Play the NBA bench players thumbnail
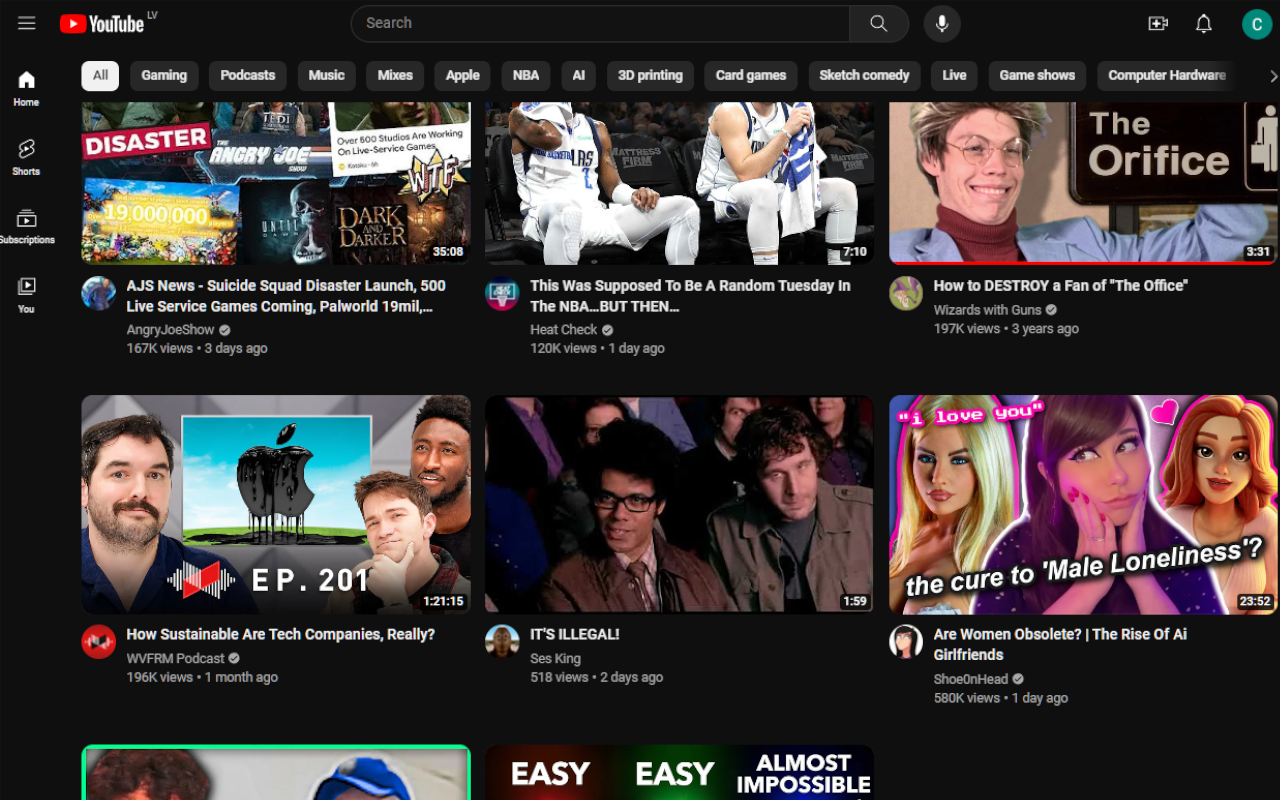 tap(679, 183)
